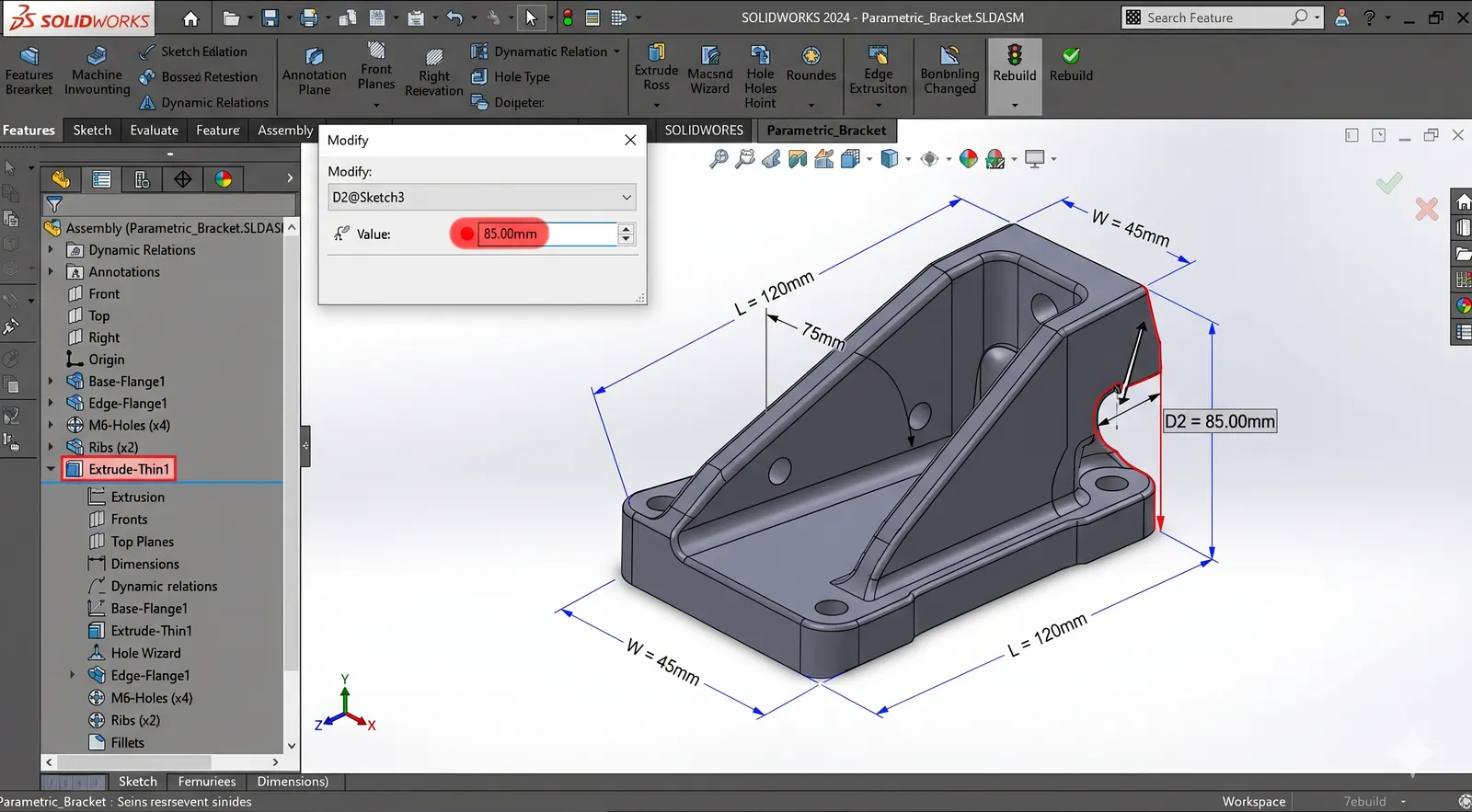
Task: Close the Modify dialog
Action: [630, 140]
